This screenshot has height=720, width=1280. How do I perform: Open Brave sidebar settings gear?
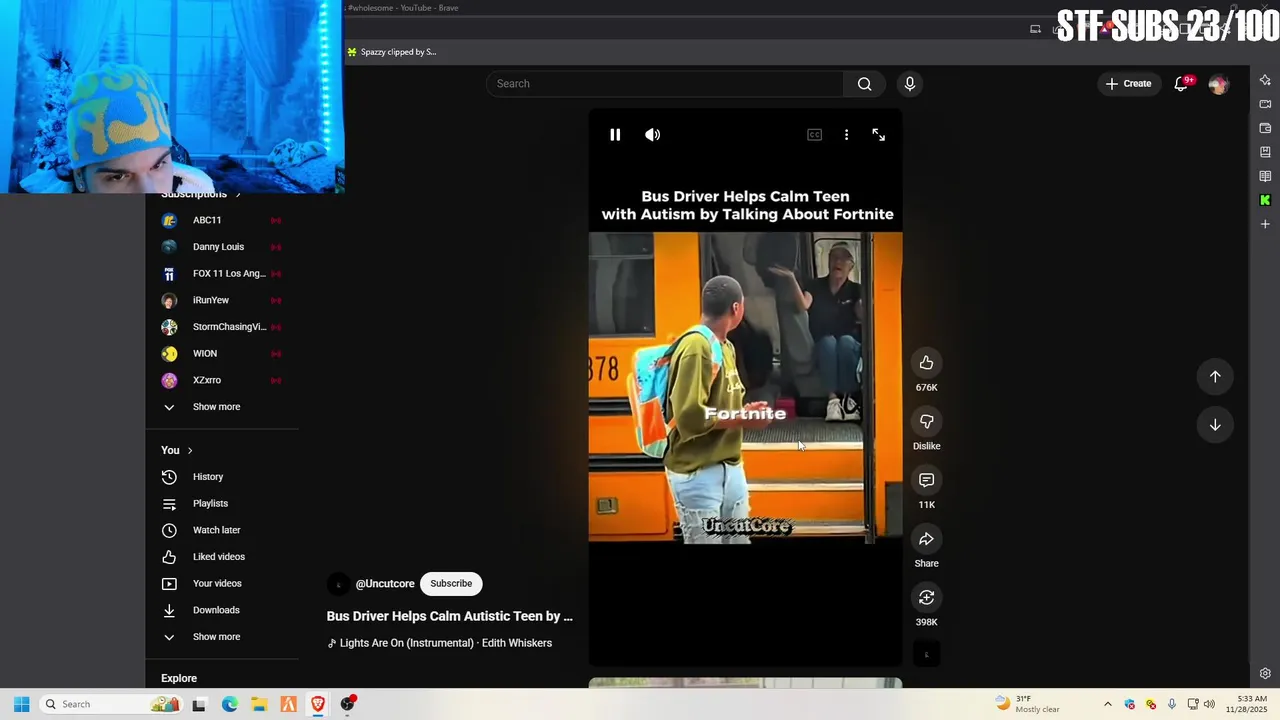click(x=1265, y=674)
